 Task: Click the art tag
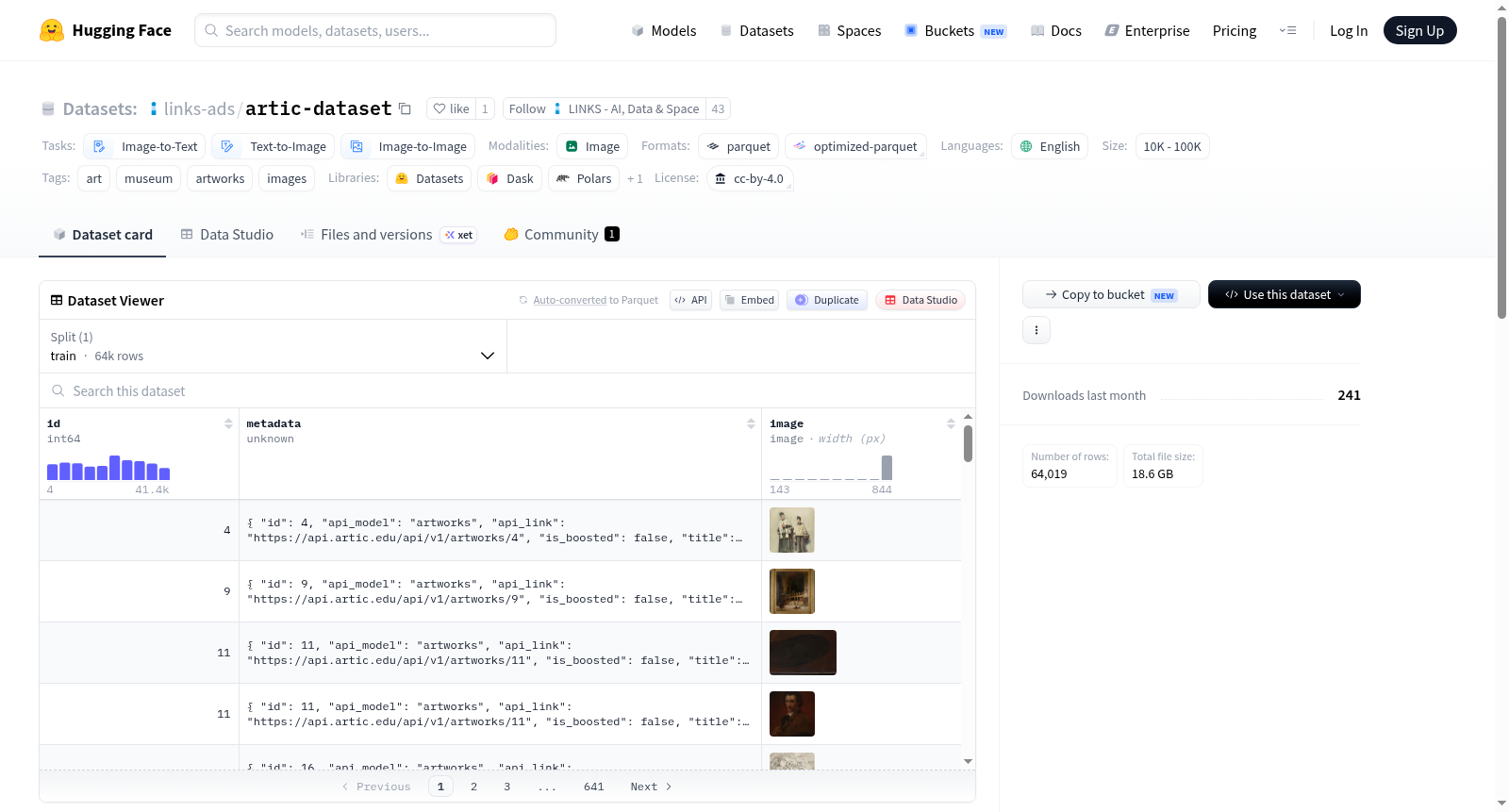(94, 178)
